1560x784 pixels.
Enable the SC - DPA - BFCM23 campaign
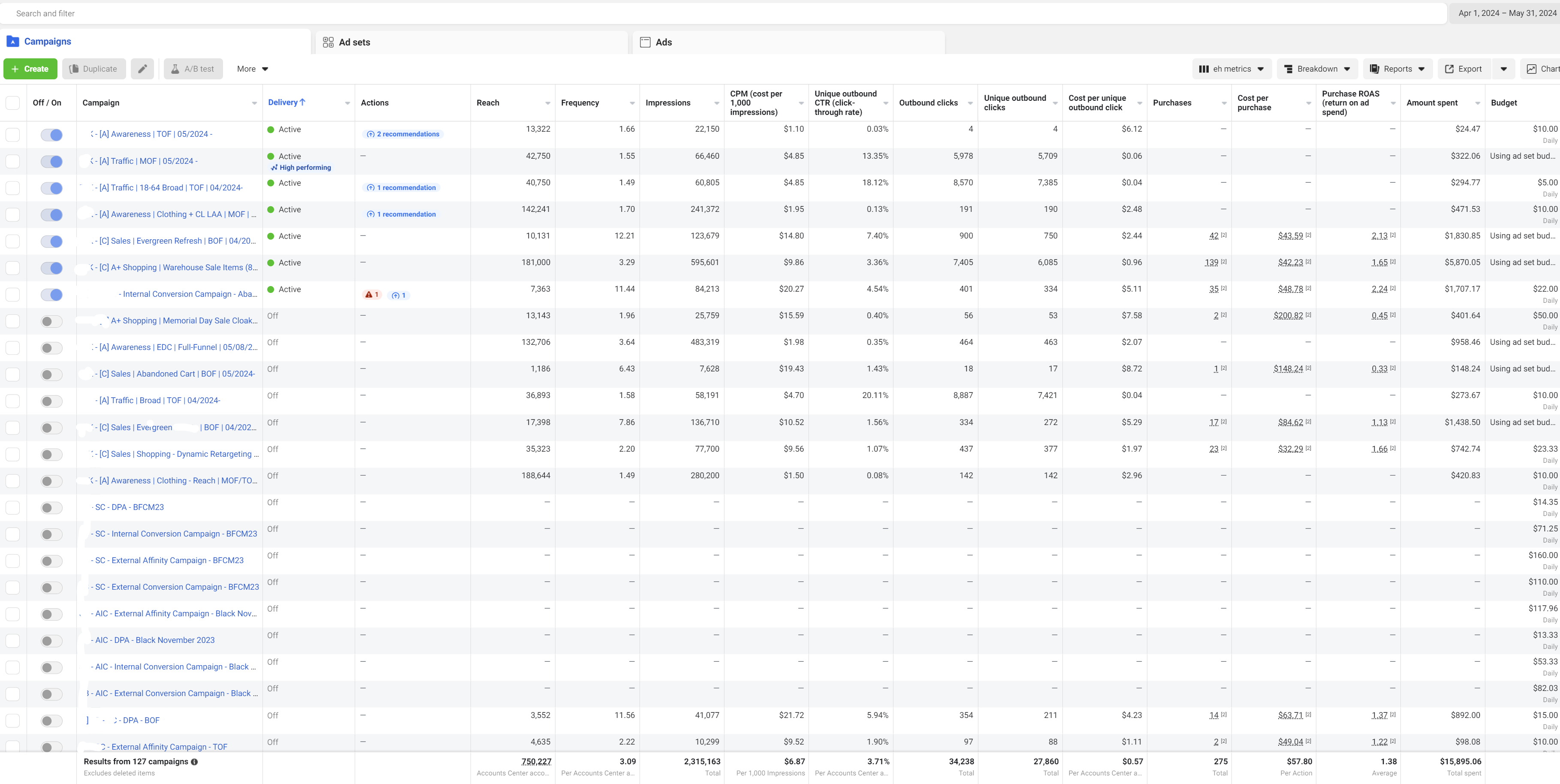point(51,508)
